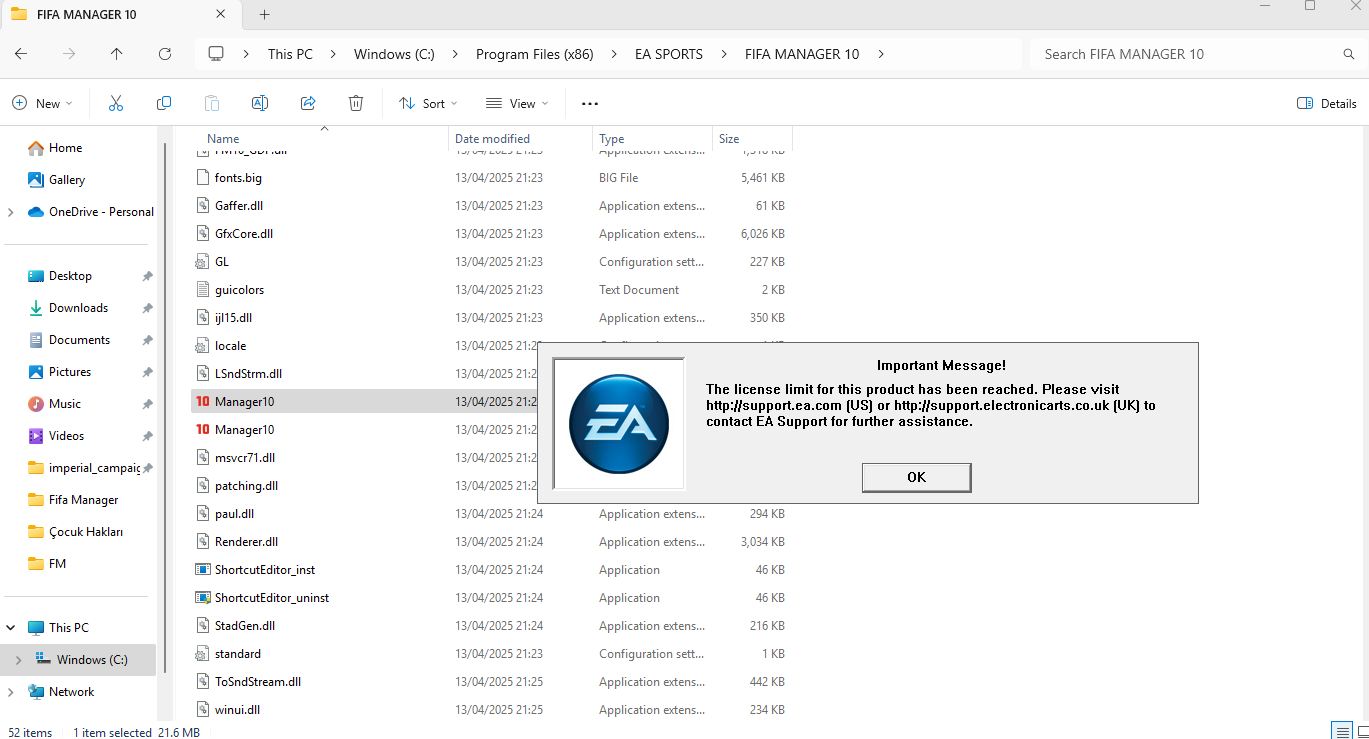1369x739 pixels.
Task: Go back with the back arrow
Action: [21, 54]
